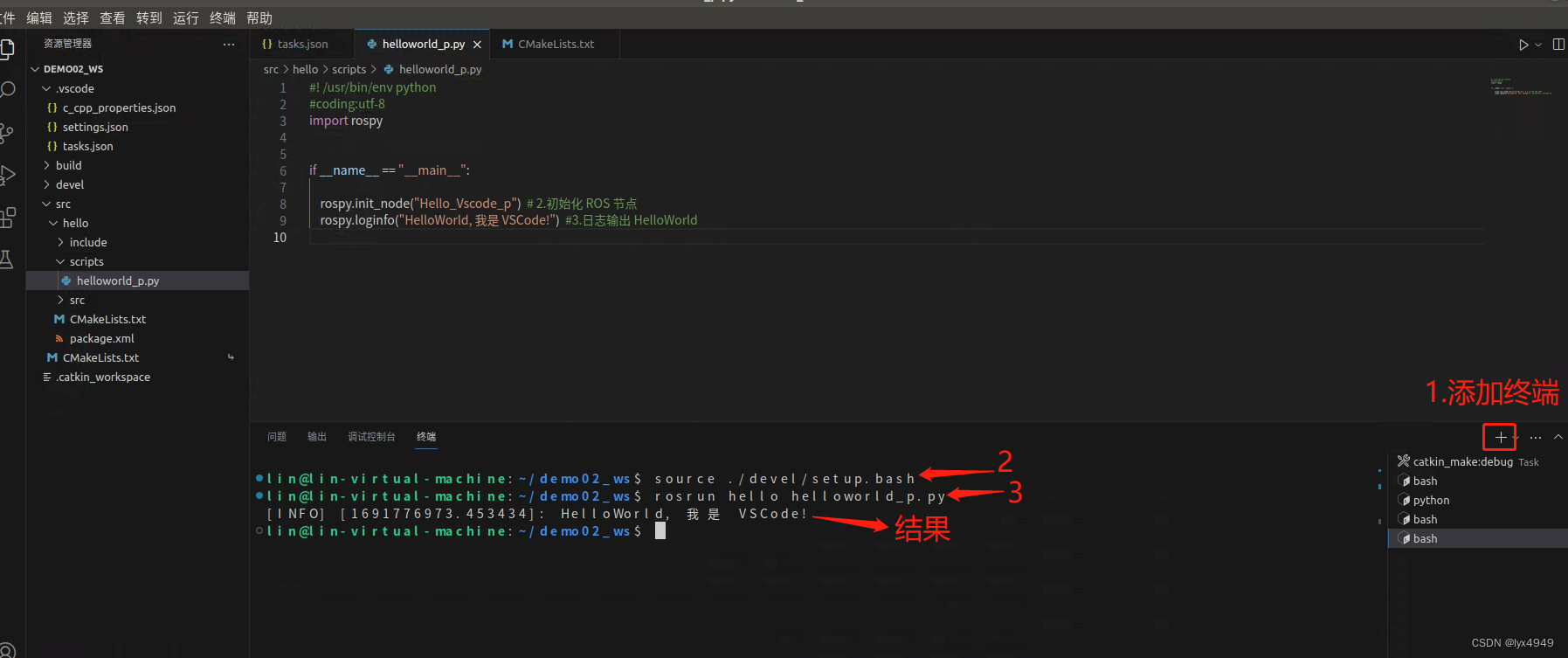1568x658 pixels.
Task: Expand the include folder
Action: pos(137,242)
